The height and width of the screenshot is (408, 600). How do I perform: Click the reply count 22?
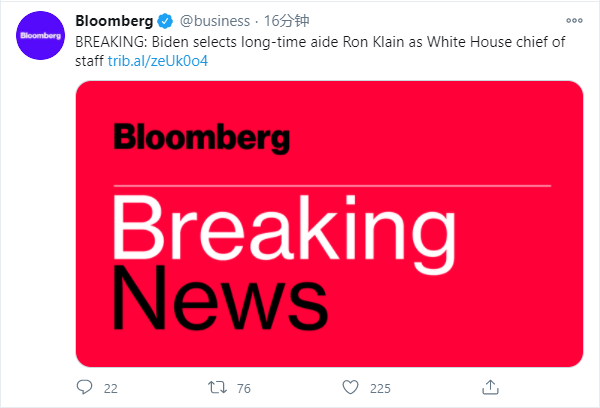point(111,387)
